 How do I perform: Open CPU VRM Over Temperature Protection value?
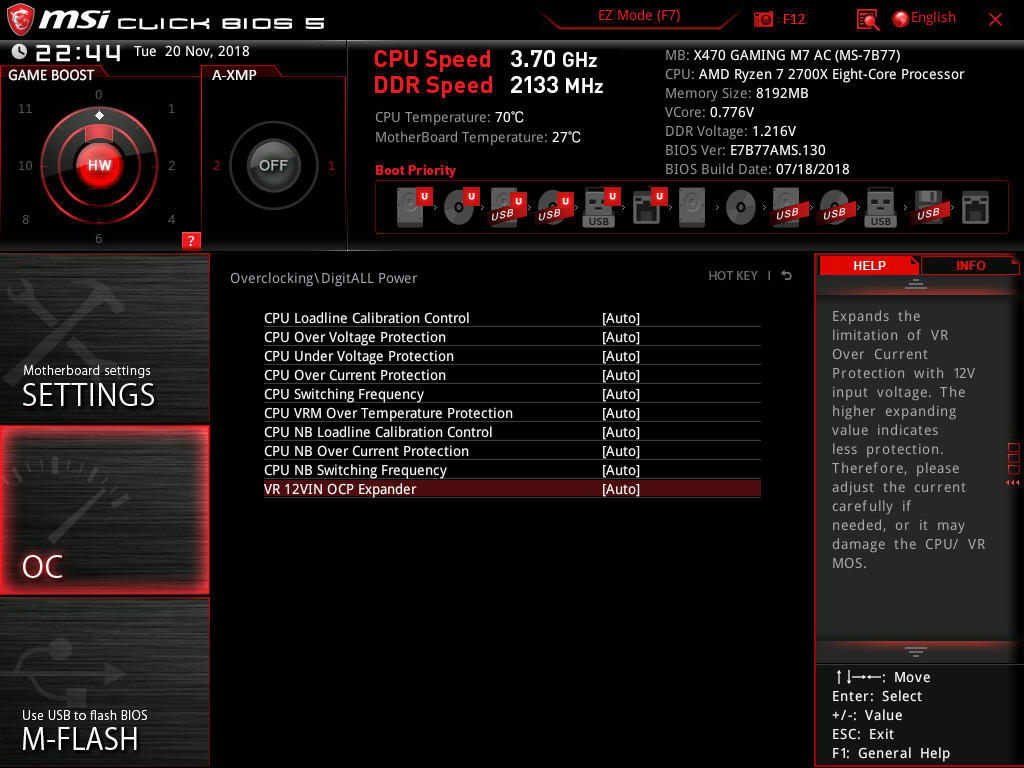click(x=621, y=413)
